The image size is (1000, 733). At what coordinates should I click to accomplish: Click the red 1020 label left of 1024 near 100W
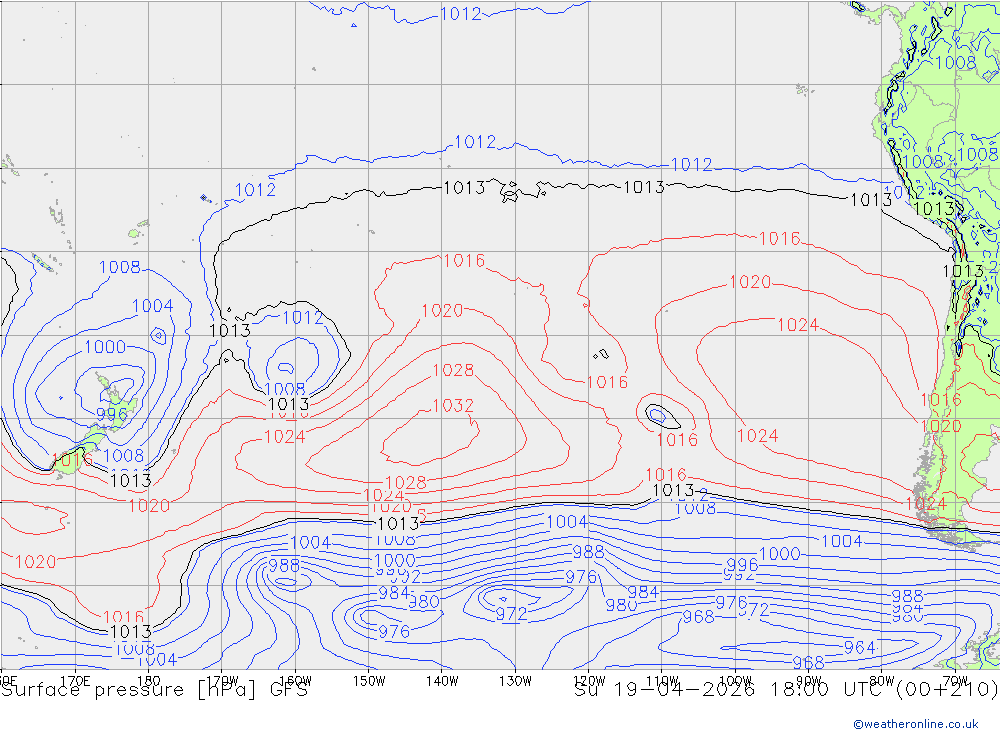point(750,282)
